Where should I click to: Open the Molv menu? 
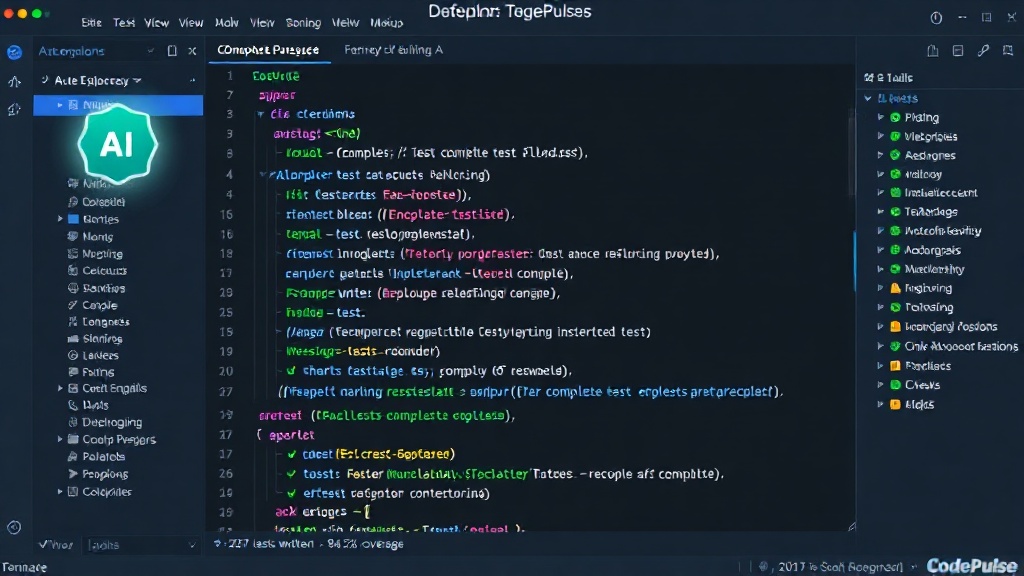click(x=227, y=23)
